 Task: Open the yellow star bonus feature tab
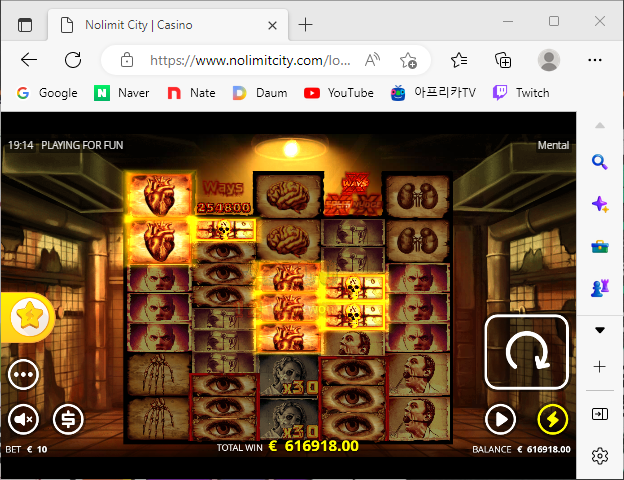[28, 317]
